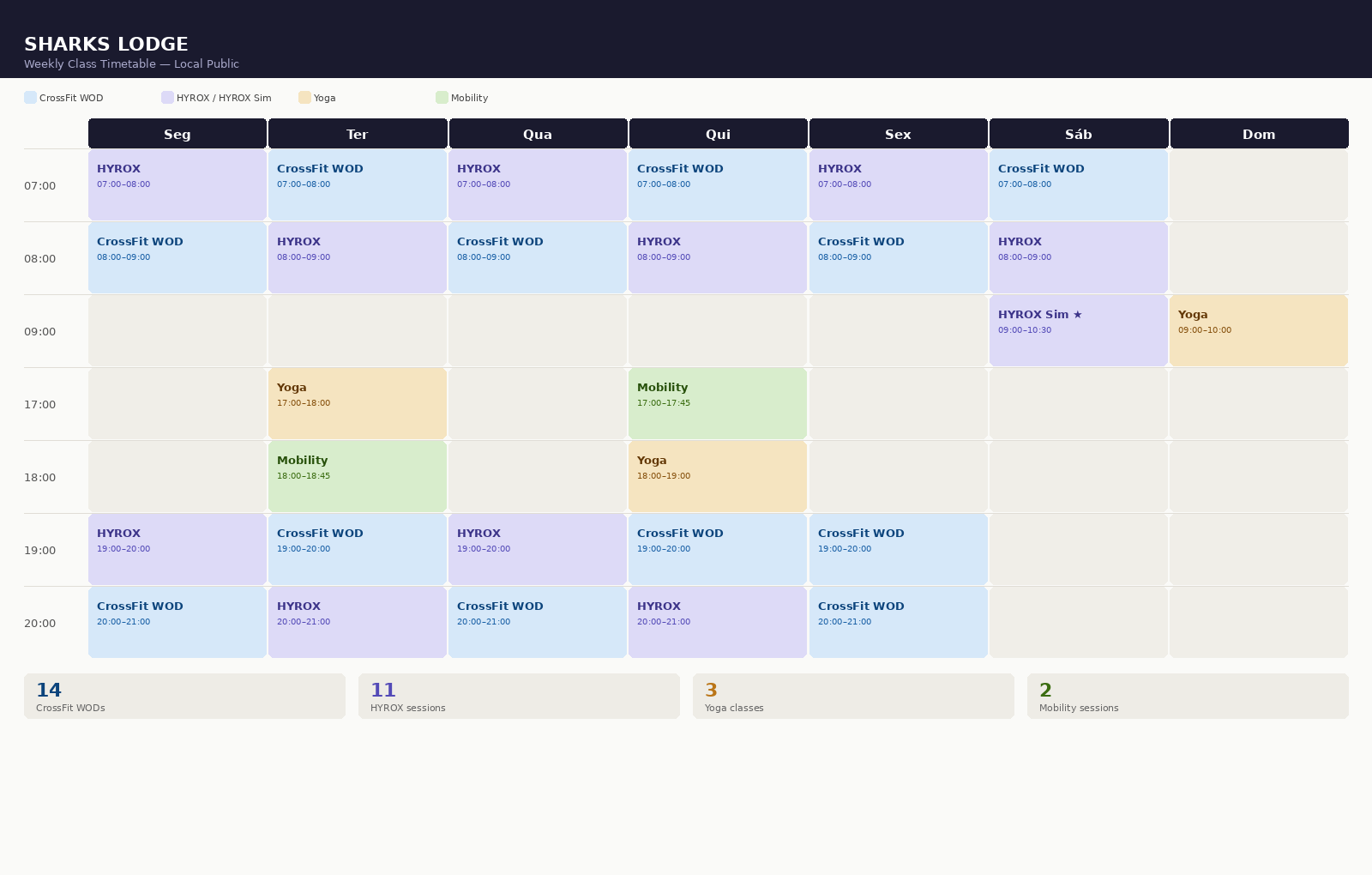Select the Sáb day column header
Screen dimensions: 1372x875
(1078, 134)
